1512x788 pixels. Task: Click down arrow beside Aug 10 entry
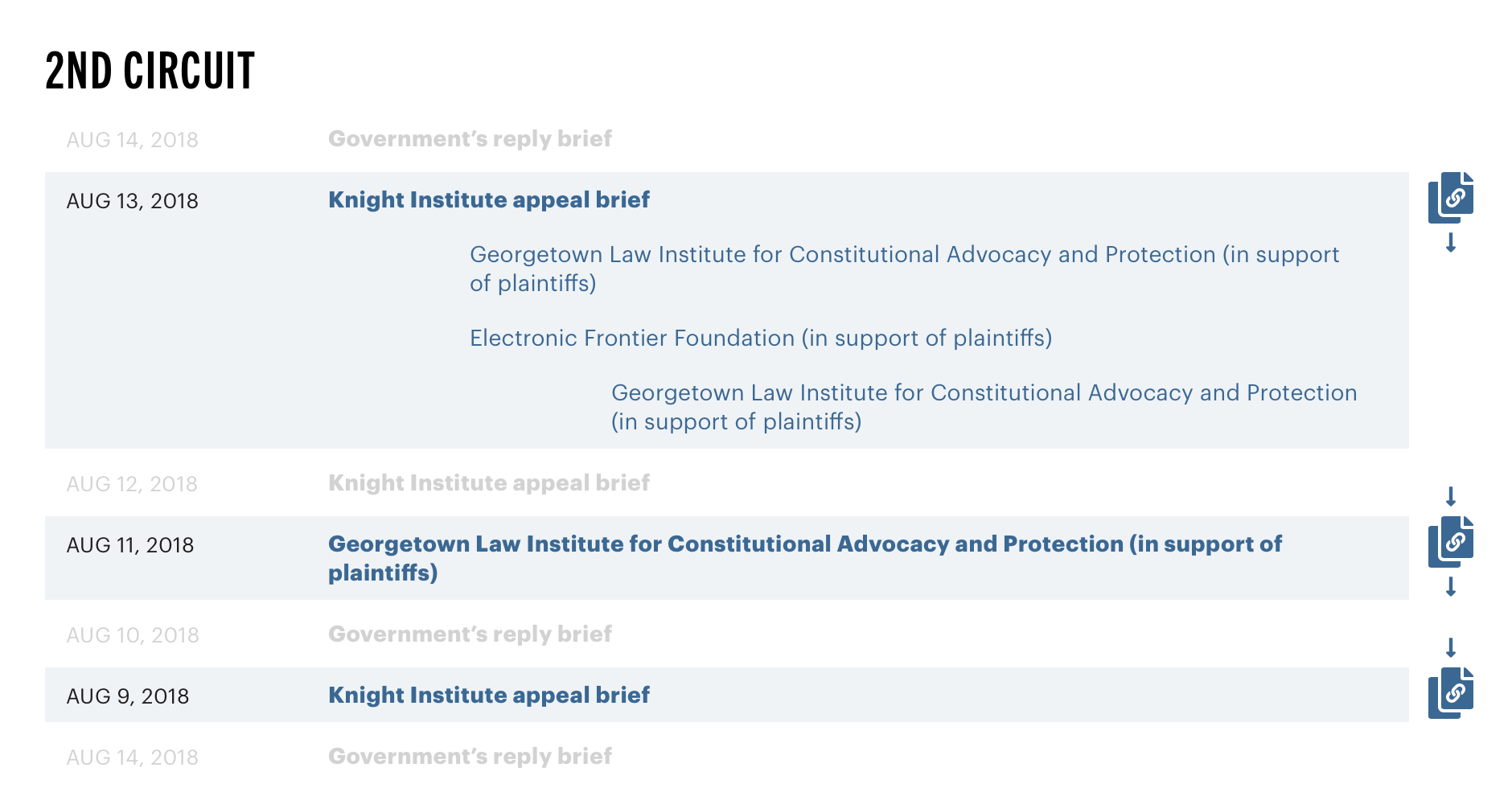tap(1451, 647)
